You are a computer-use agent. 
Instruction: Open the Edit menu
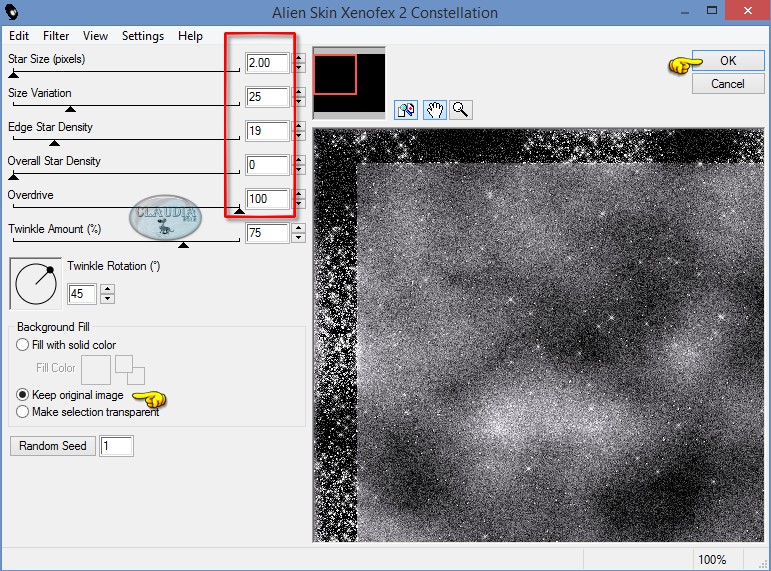[x=19, y=36]
